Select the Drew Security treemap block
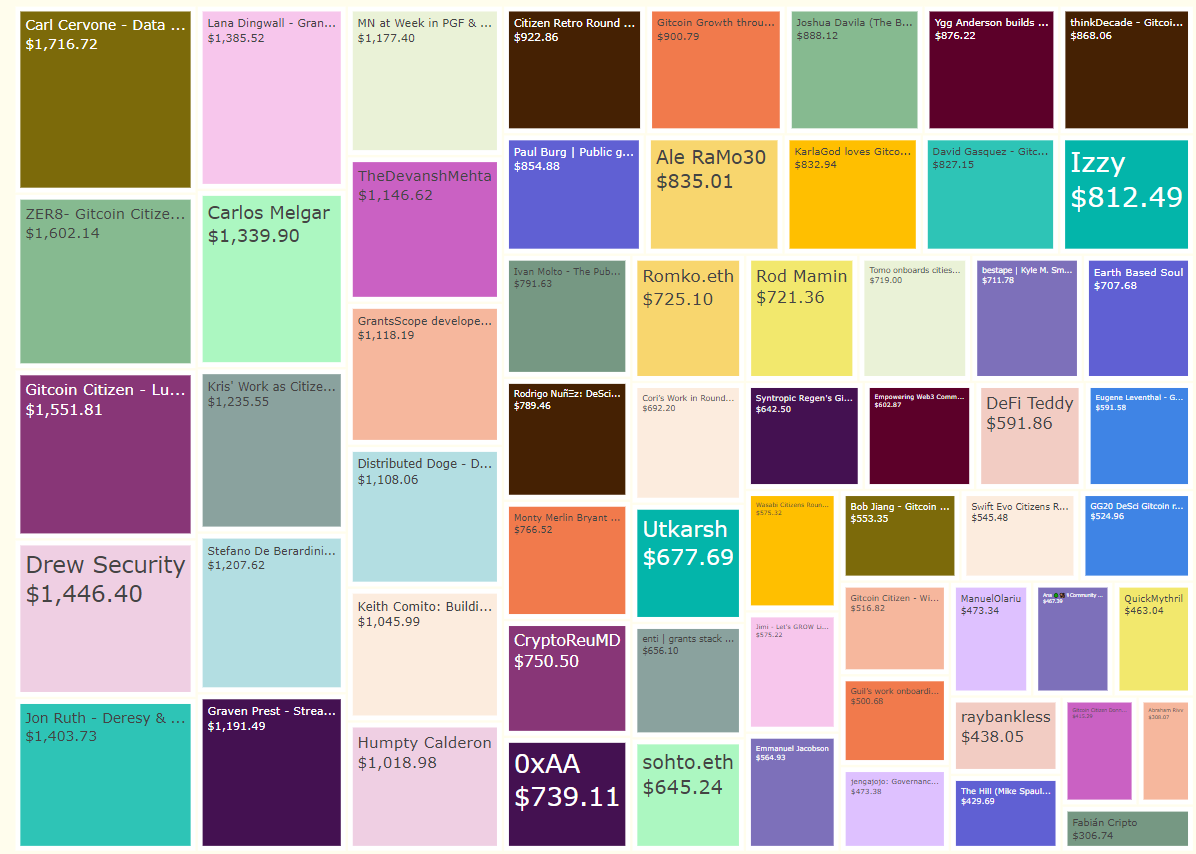This screenshot has height=854, width=1196. [105, 618]
